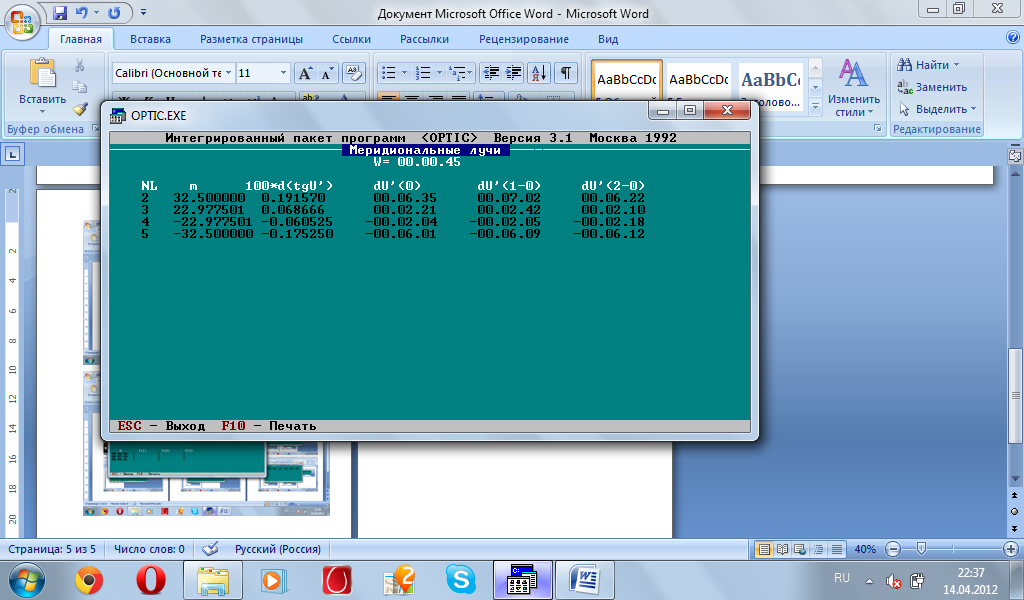The height and width of the screenshot is (600, 1024).
Task: Click the spelling check status icon
Action: point(210,549)
